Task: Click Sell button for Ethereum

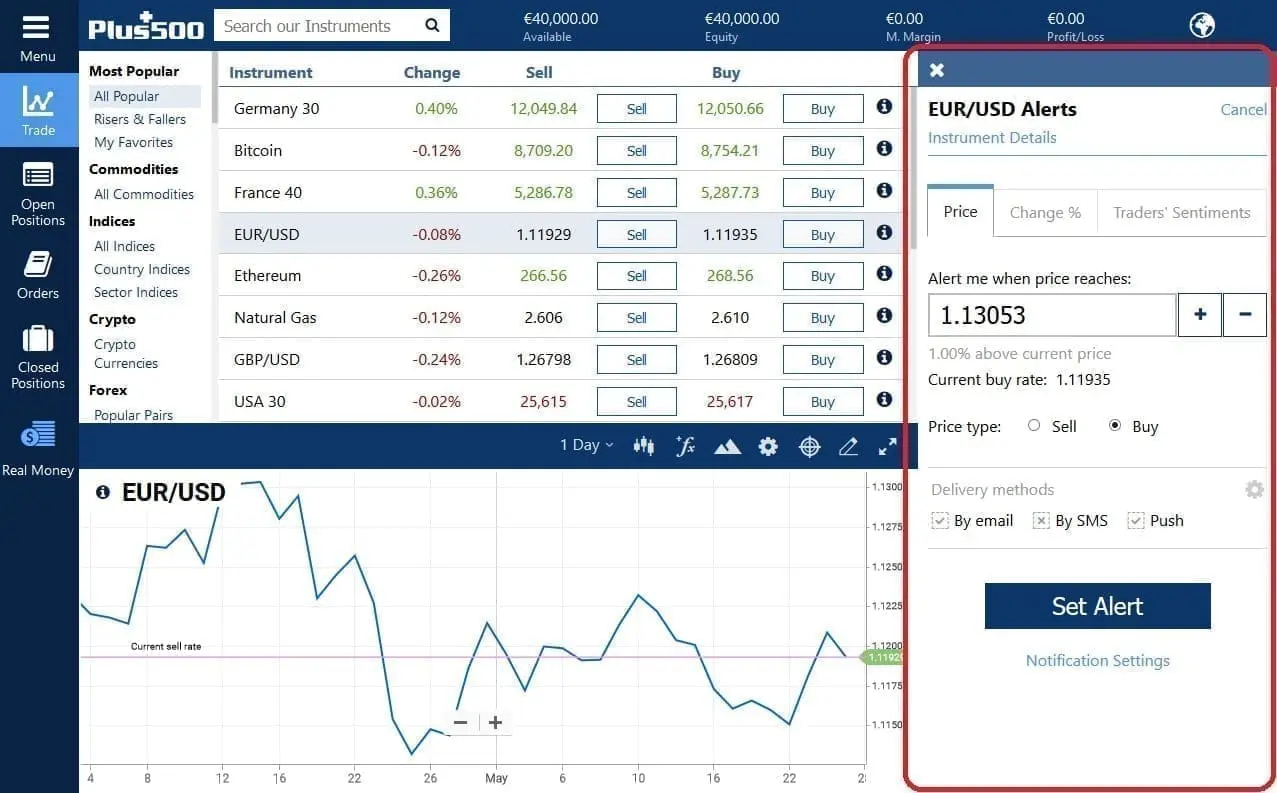Action: coord(637,275)
